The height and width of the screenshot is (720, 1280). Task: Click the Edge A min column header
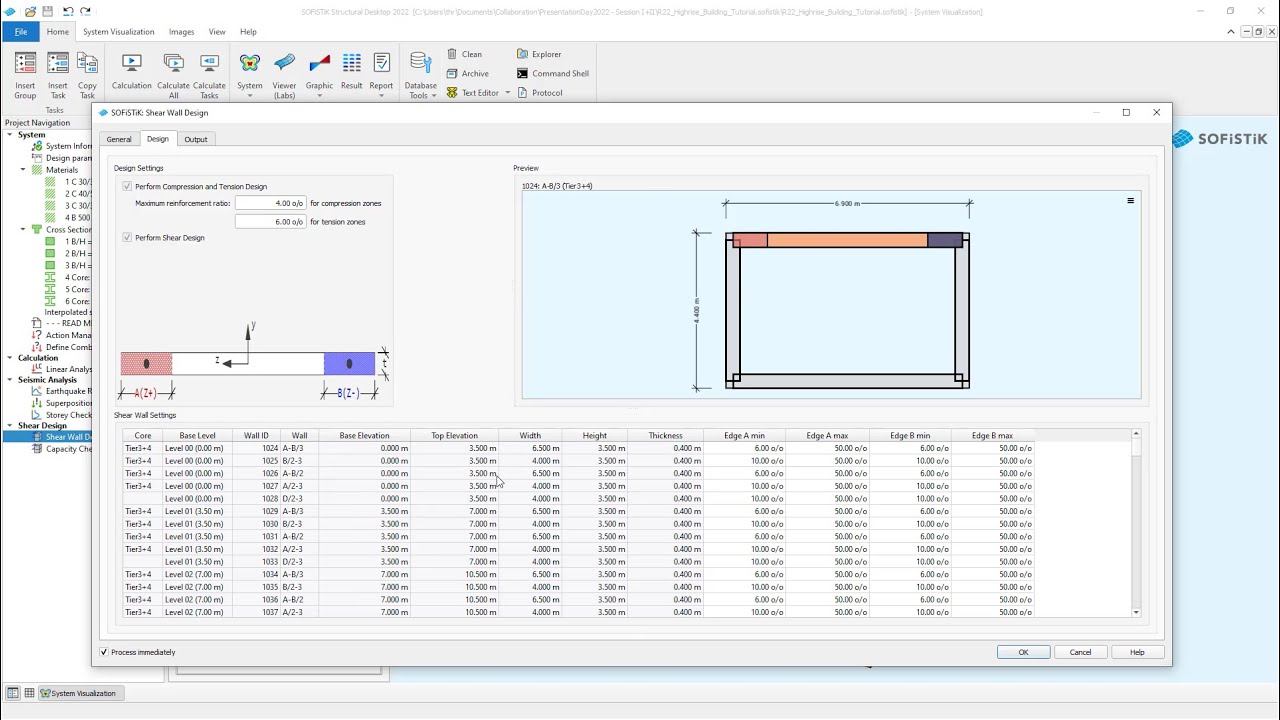(744, 436)
